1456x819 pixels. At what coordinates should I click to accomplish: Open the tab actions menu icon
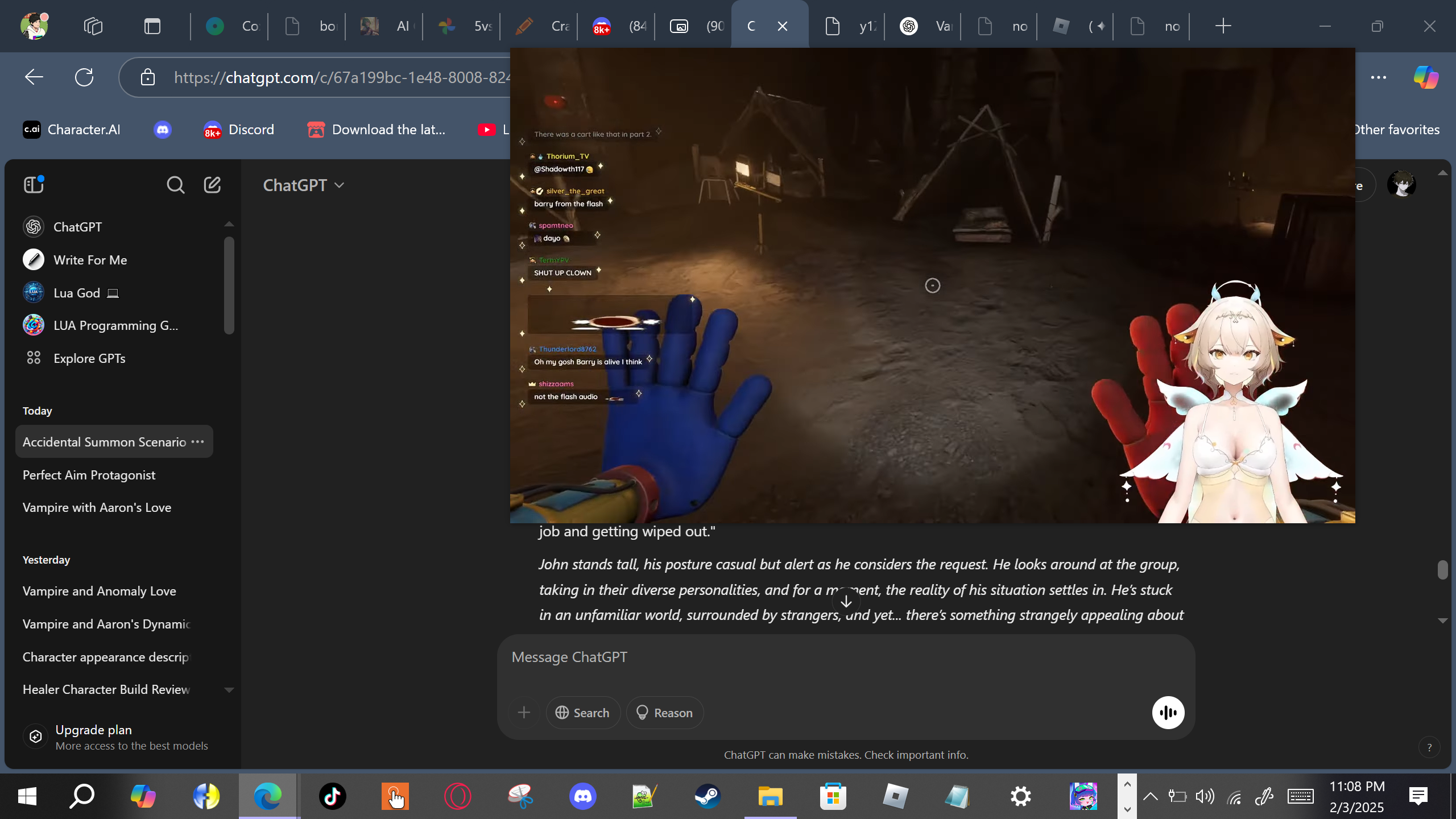[152, 26]
